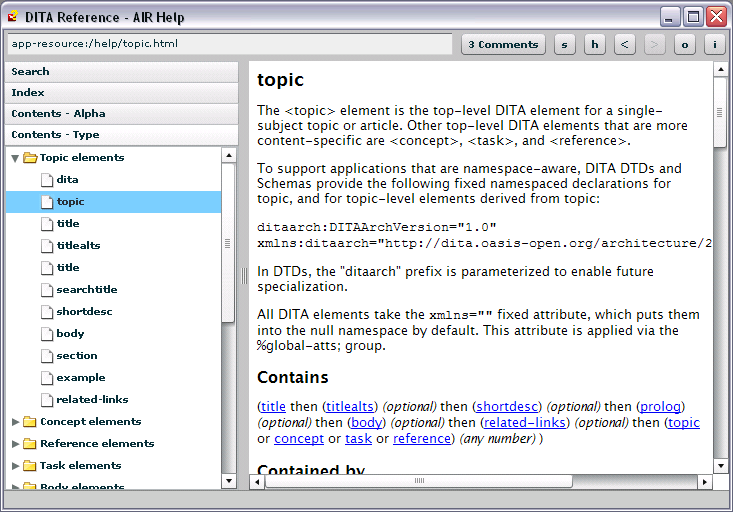Follow the 'topic' link under Contains
This screenshot has height=512, width=733.
[x=684, y=423]
